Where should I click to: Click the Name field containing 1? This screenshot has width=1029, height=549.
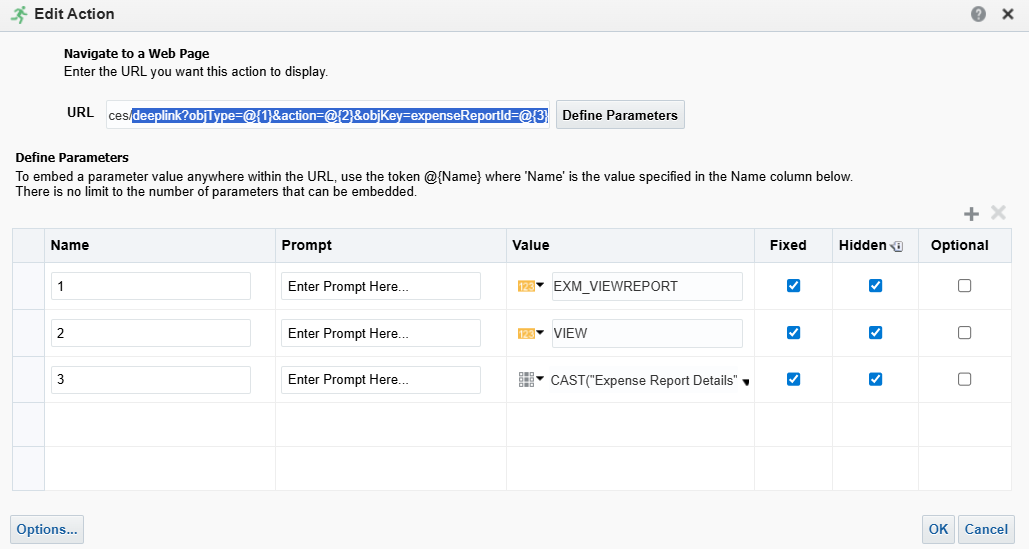pos(150,286)
